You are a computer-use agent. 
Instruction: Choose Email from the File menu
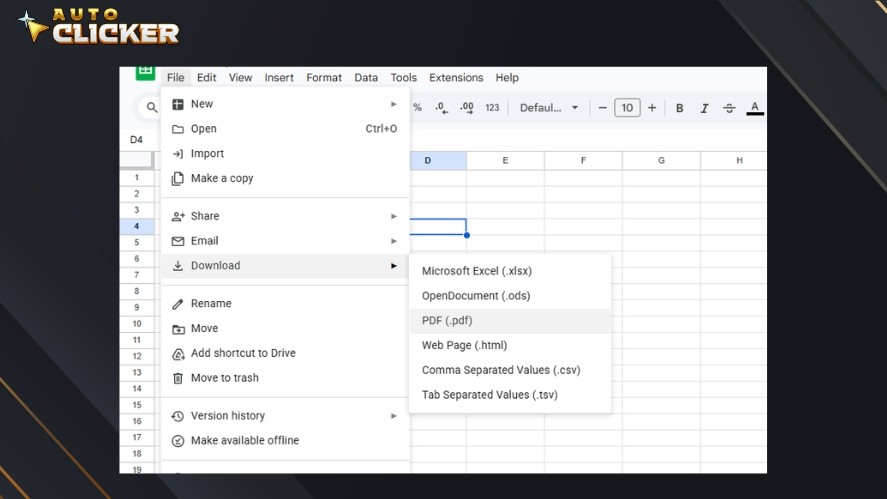point(285,241)
